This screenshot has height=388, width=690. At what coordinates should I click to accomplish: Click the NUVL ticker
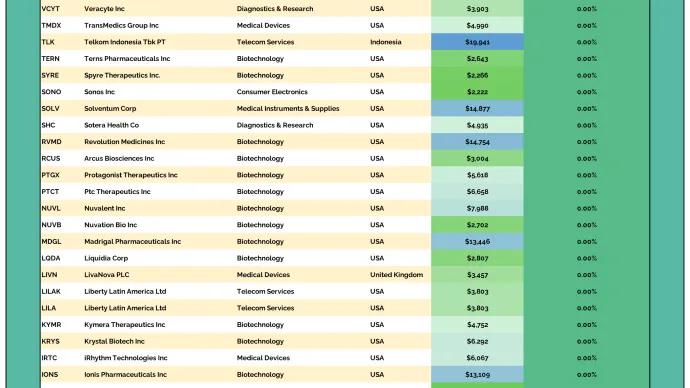pos(51,209)
